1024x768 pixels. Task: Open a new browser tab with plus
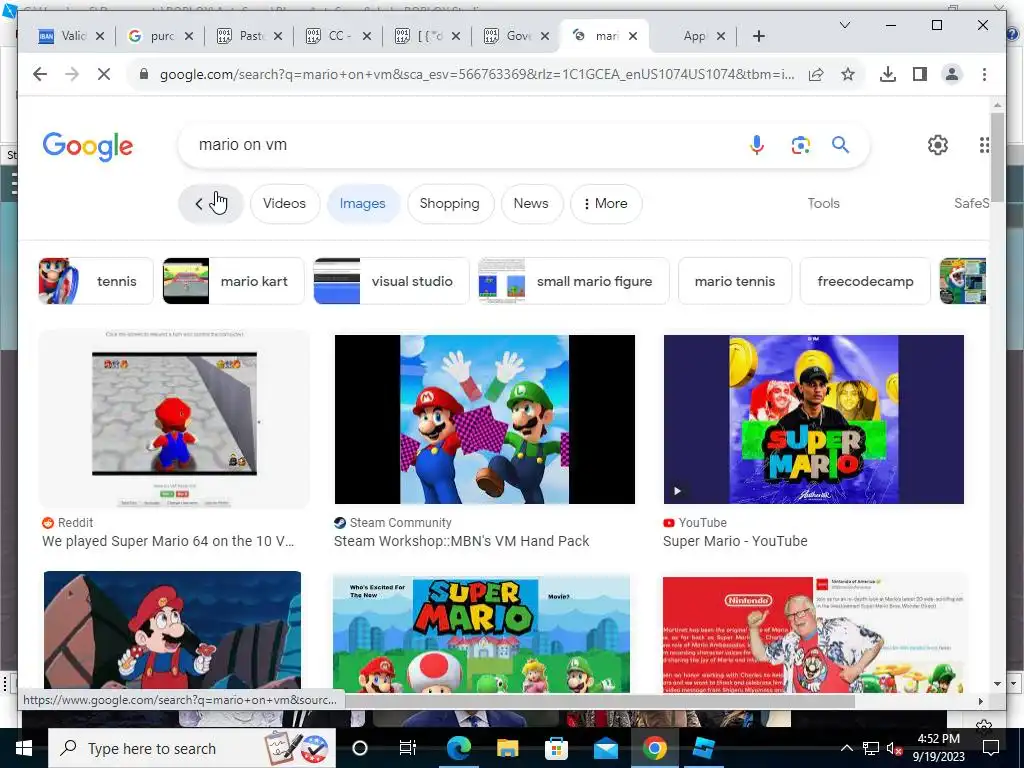tap(759, 36)
